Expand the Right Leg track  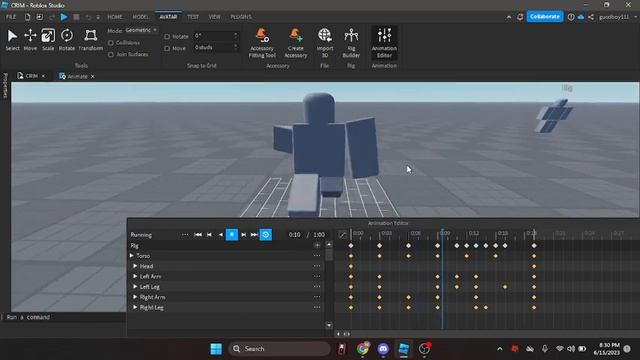click(x=135, y=307)
